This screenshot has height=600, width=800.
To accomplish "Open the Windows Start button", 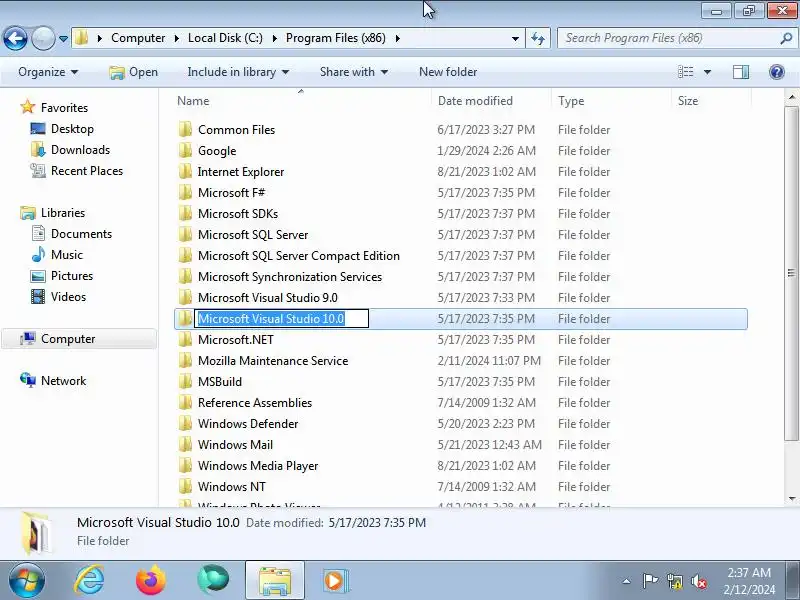I will click(x=27, y=580).
